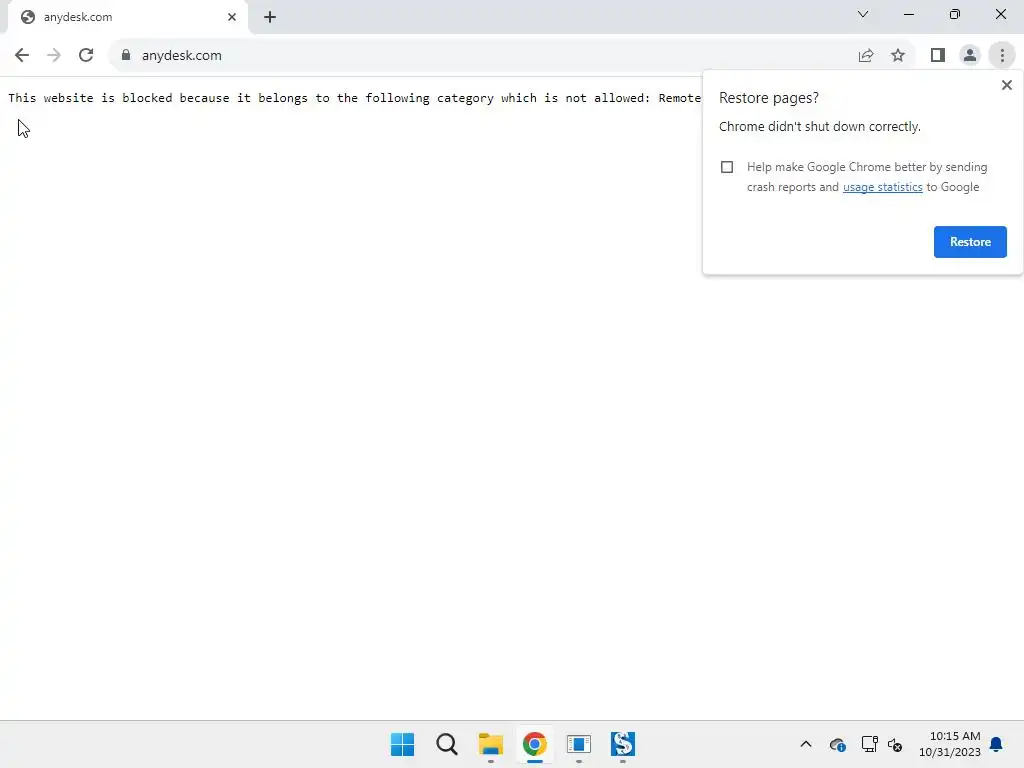Open File Explorer from taskbar
1024x768 pixels.
pyautogui.click(x=490, y=744)
